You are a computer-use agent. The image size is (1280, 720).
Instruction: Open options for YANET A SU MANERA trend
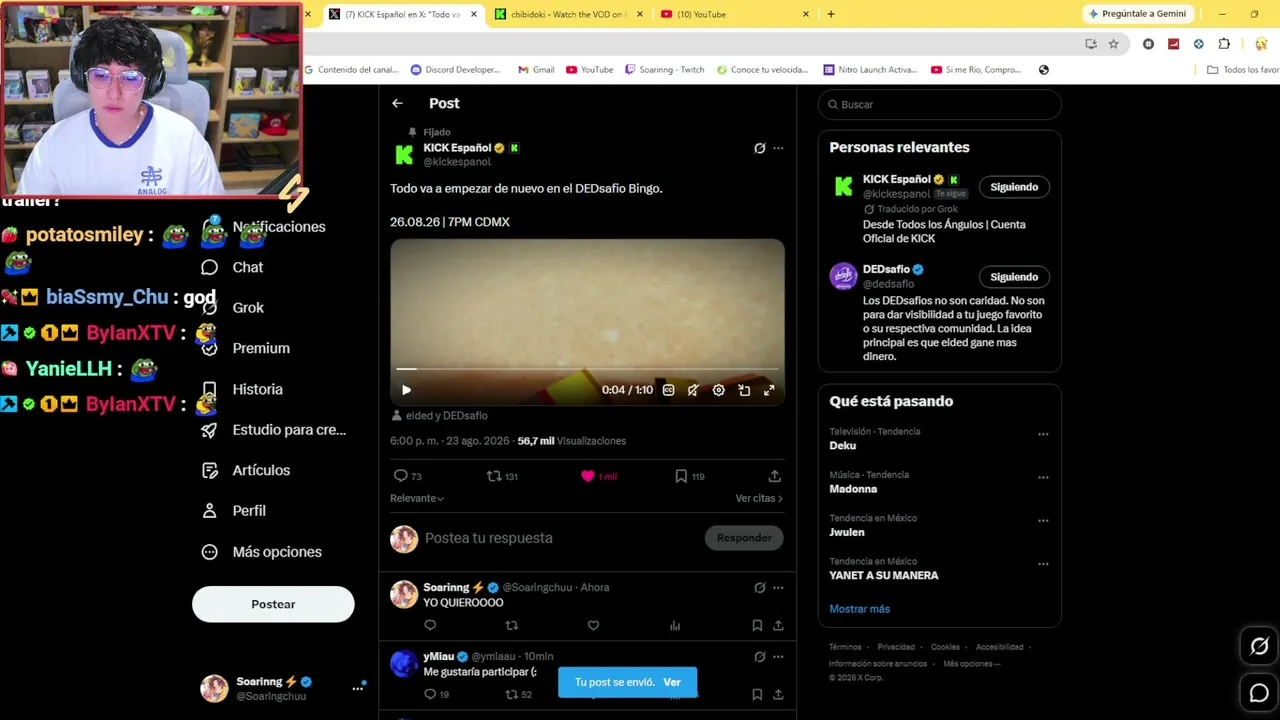1043,564
